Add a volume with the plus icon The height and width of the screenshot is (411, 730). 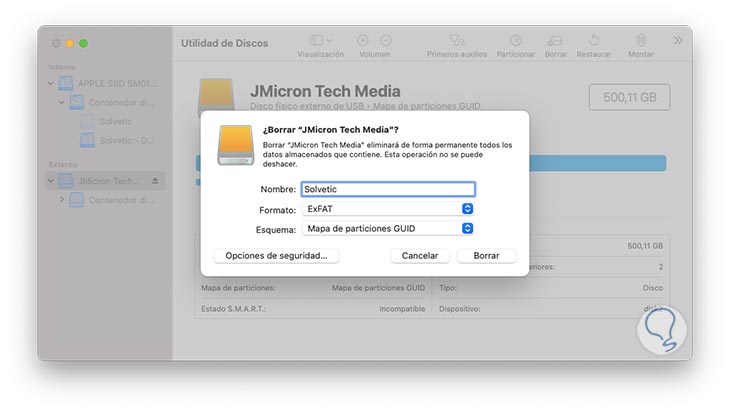point(363,40)
